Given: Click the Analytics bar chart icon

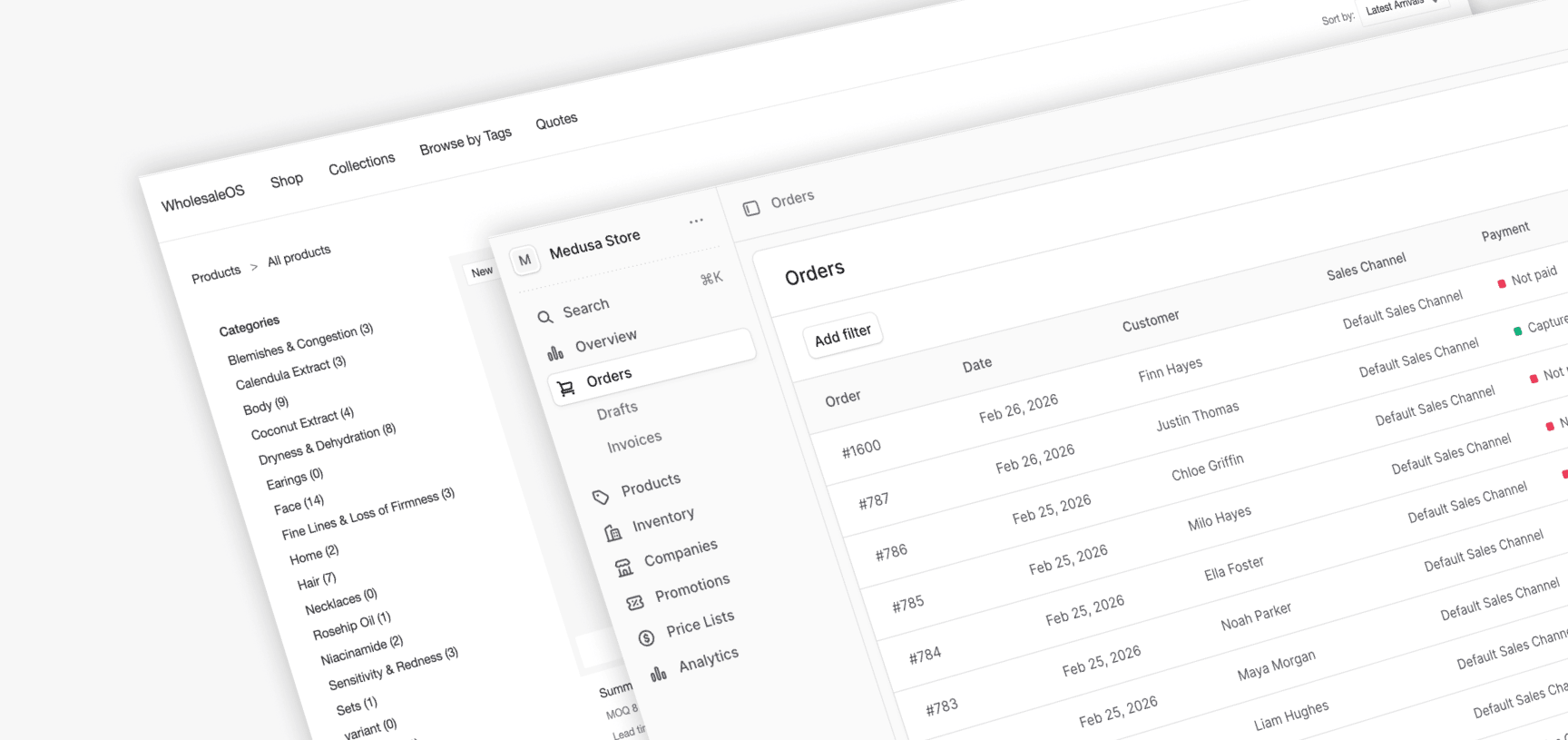Looking at the screenshot, I should (x=659, y=673).
